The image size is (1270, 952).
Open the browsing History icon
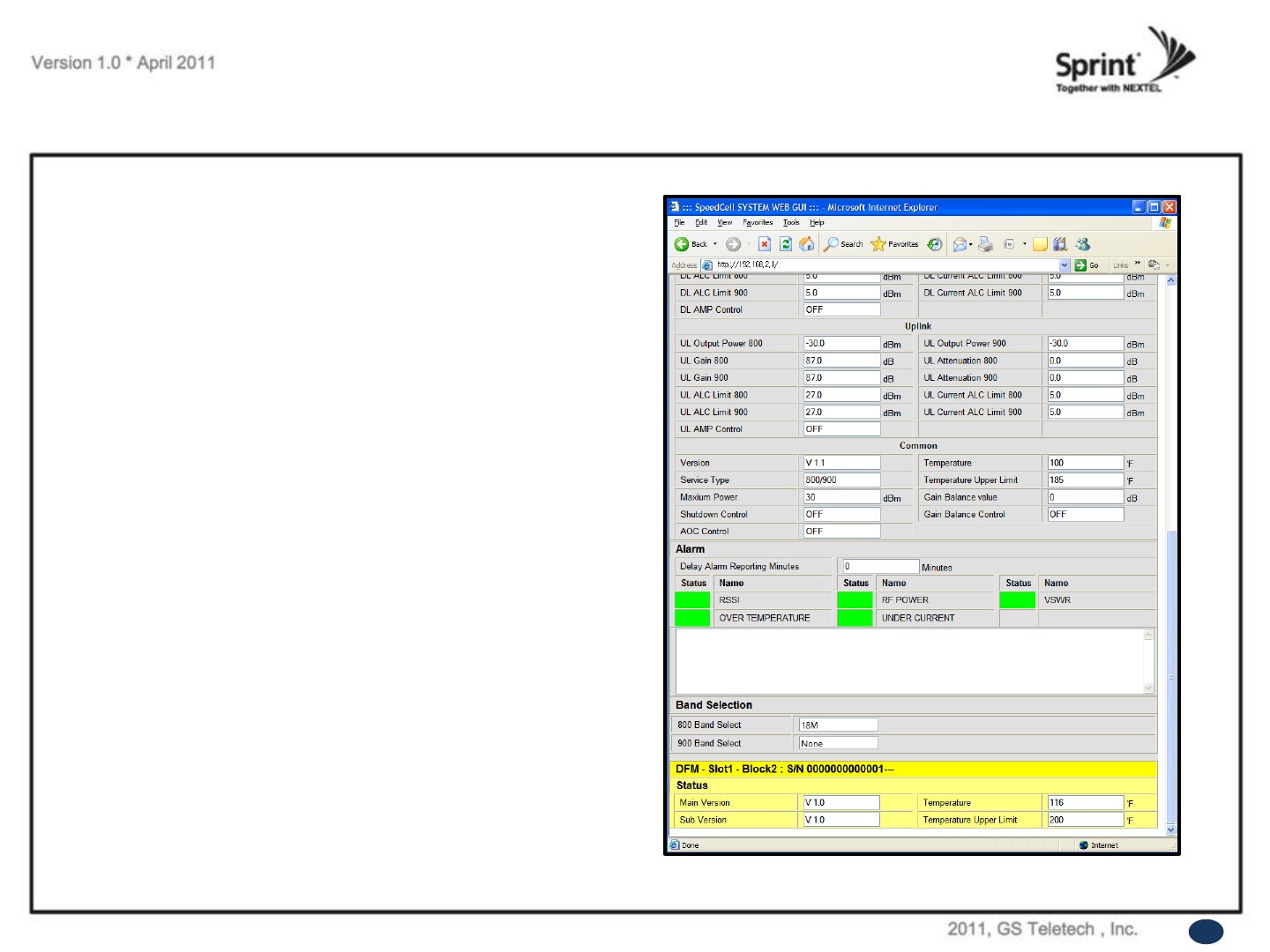[935, 244]
